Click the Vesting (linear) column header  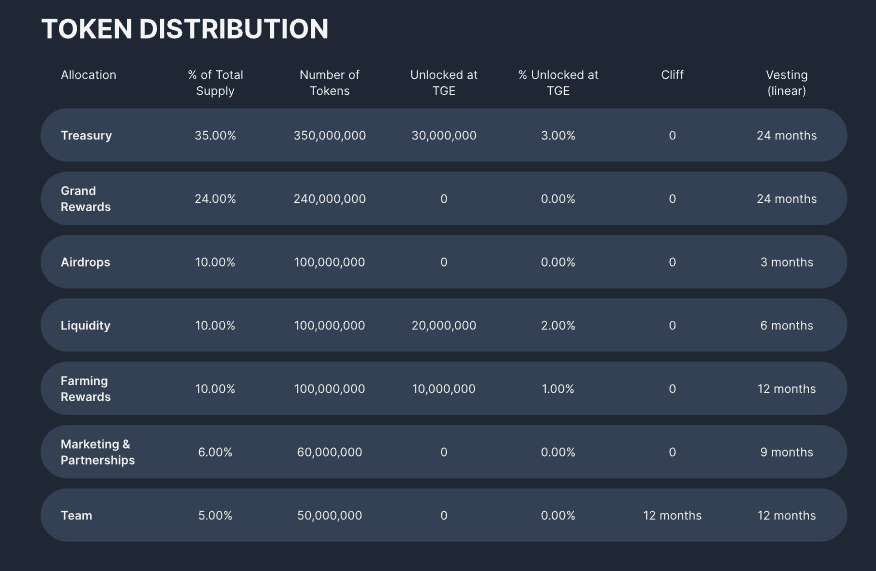pos(786,83)
